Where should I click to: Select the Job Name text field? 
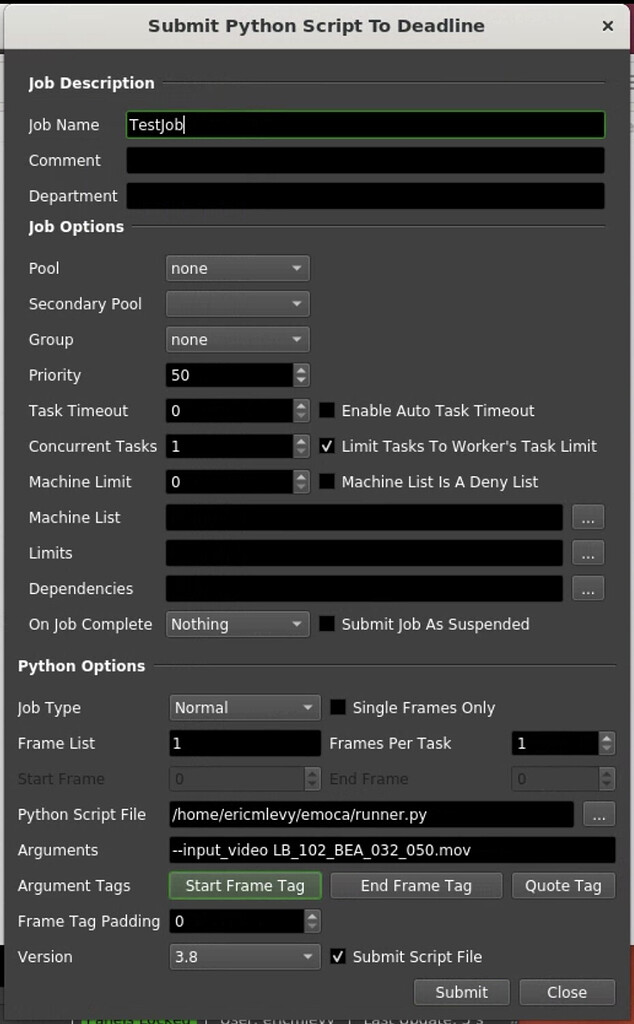pyautogui.click(x=365, y=124)
